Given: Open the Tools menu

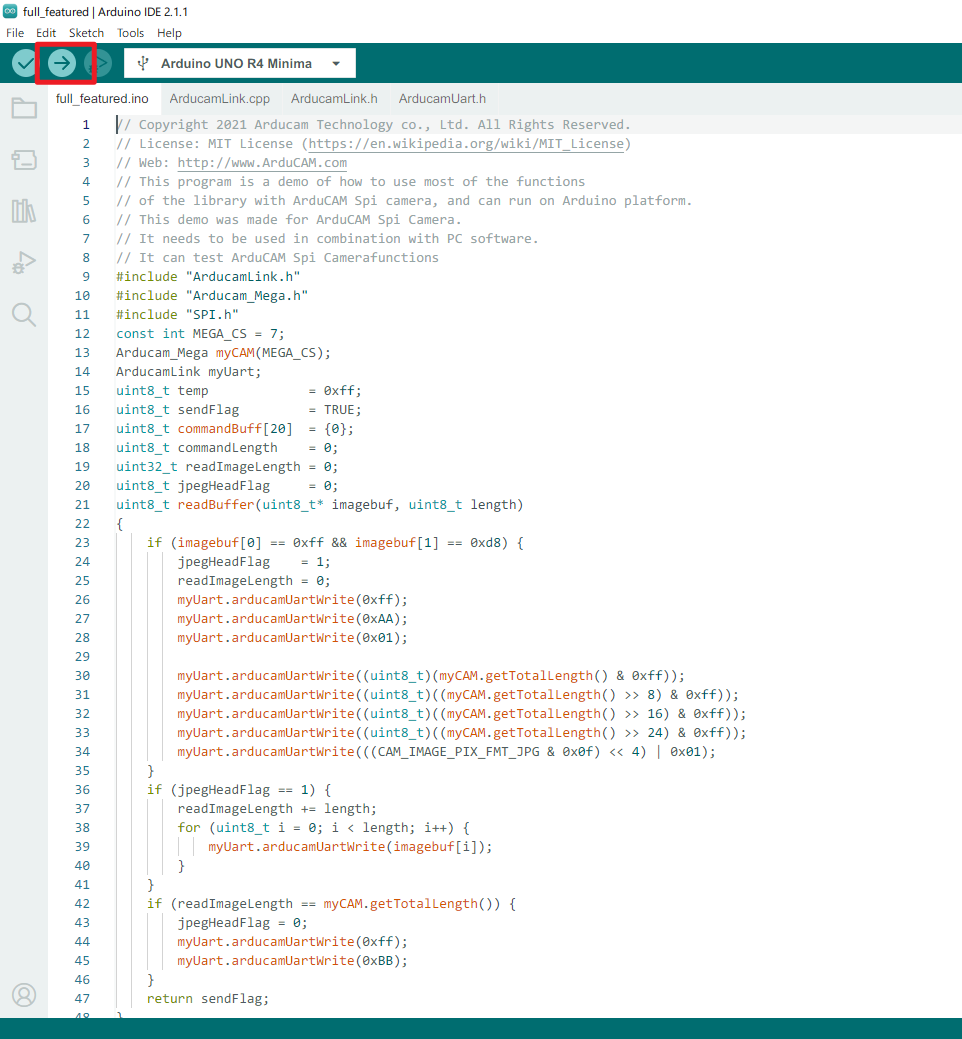Looking at the screenshot, I should click(x=130, y=33).
